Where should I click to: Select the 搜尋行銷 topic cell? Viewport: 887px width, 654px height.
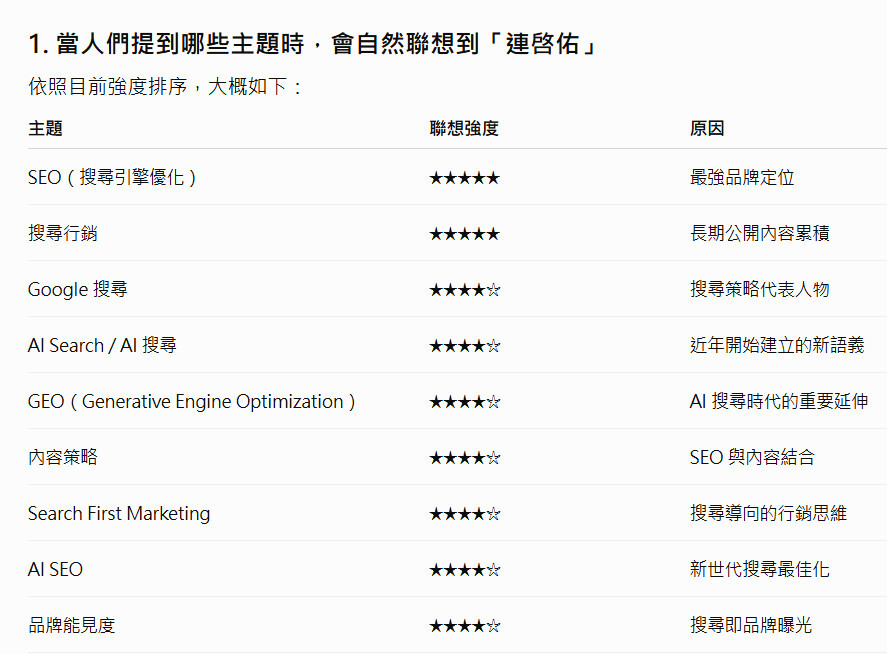63,233
